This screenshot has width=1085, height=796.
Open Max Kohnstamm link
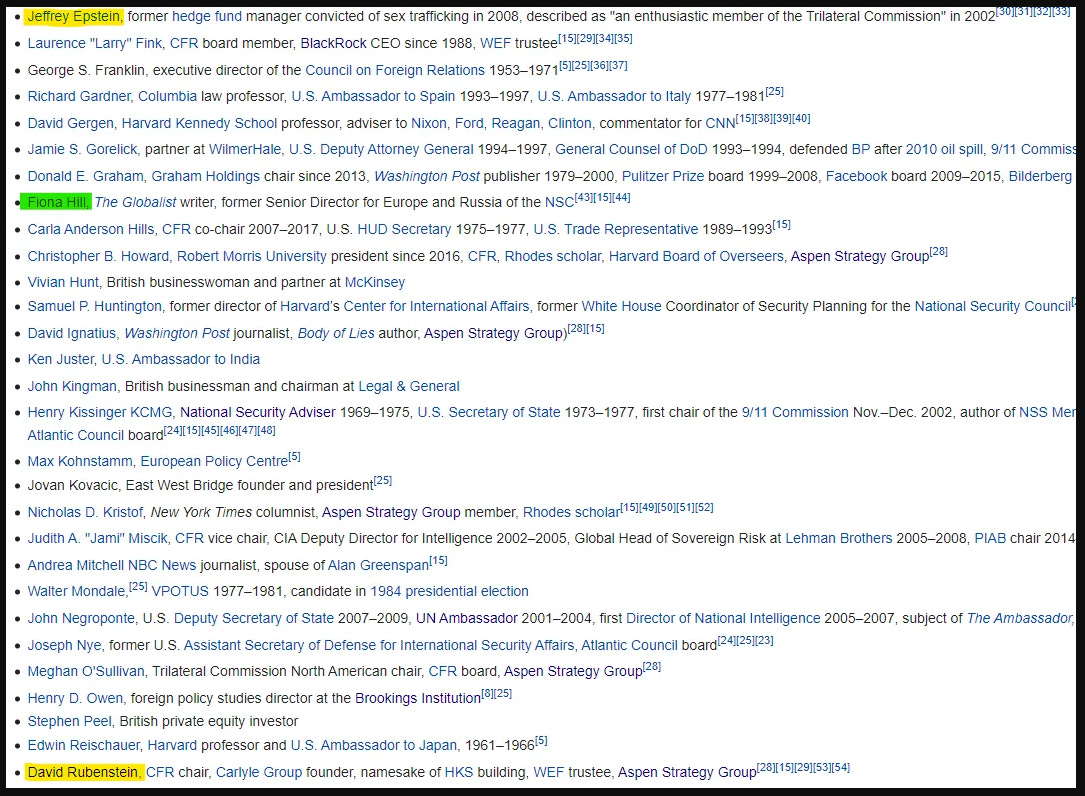coord(80,461)
